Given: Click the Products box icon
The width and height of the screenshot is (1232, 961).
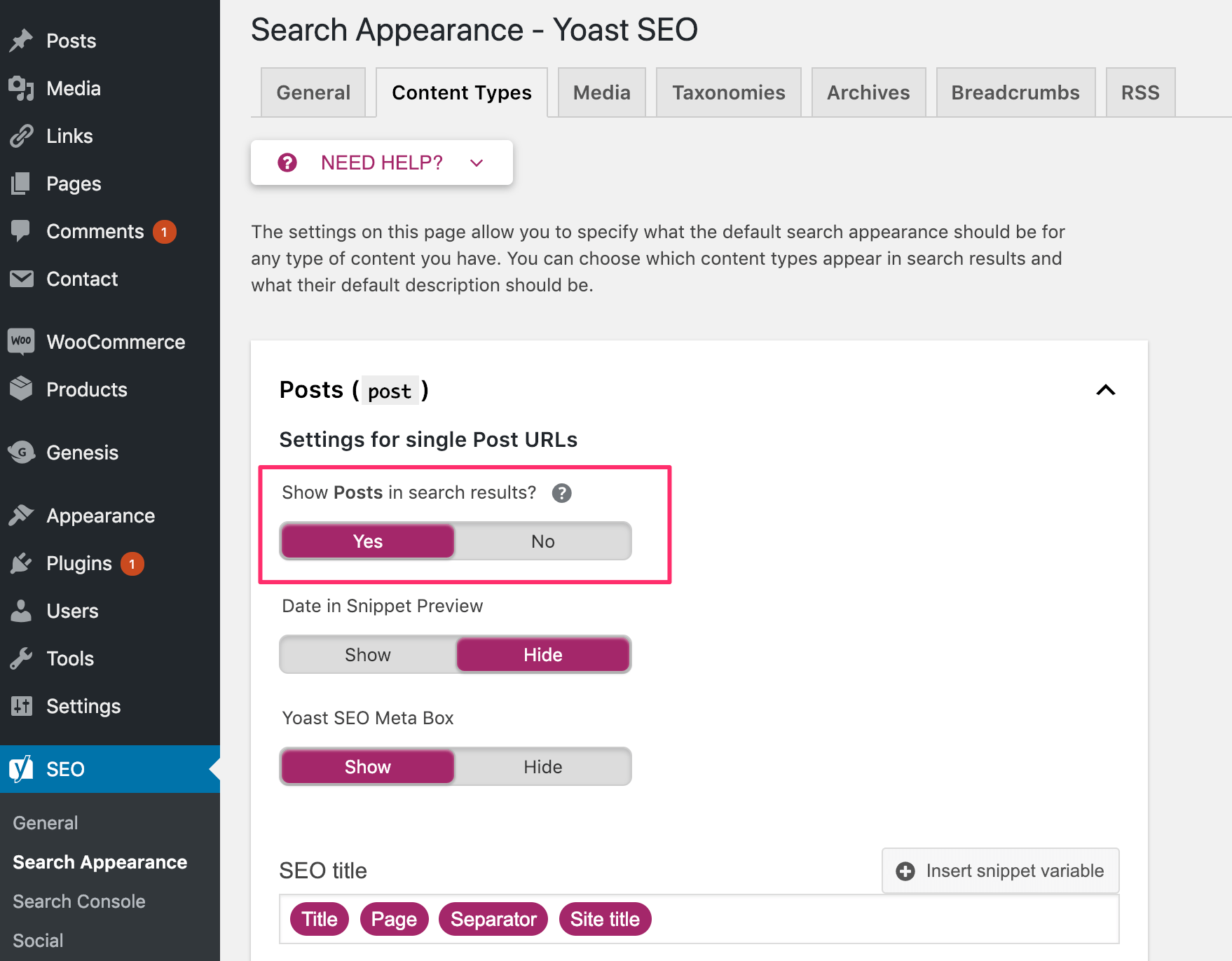Looking at the screenshot, I should tap(21, 389).
